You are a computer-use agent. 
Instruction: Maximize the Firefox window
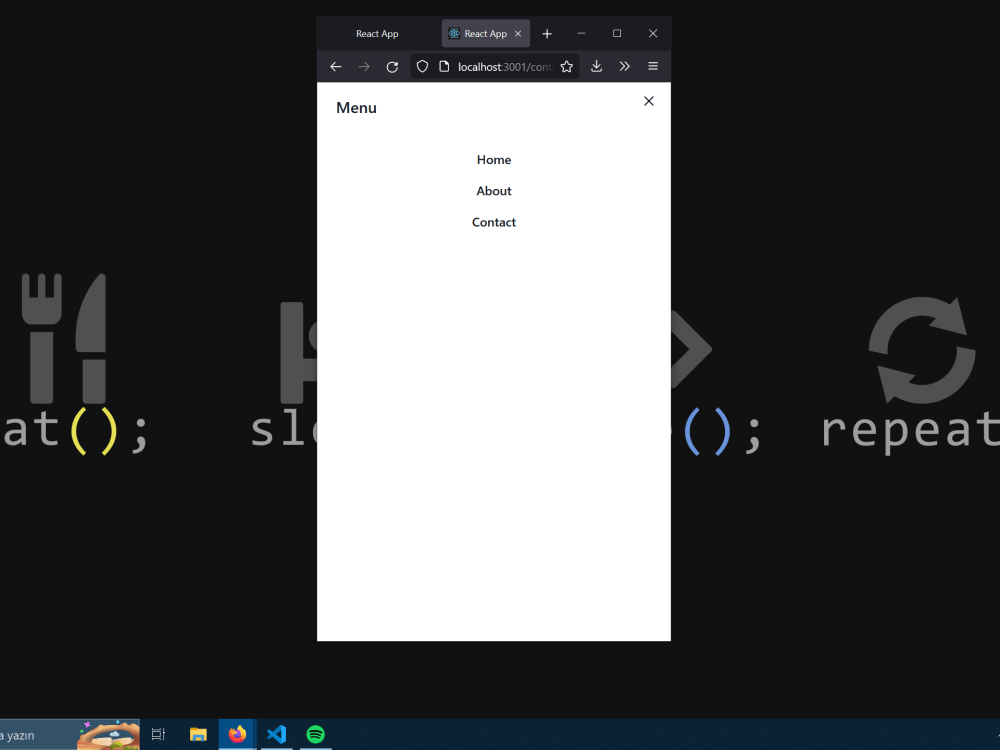617,33
